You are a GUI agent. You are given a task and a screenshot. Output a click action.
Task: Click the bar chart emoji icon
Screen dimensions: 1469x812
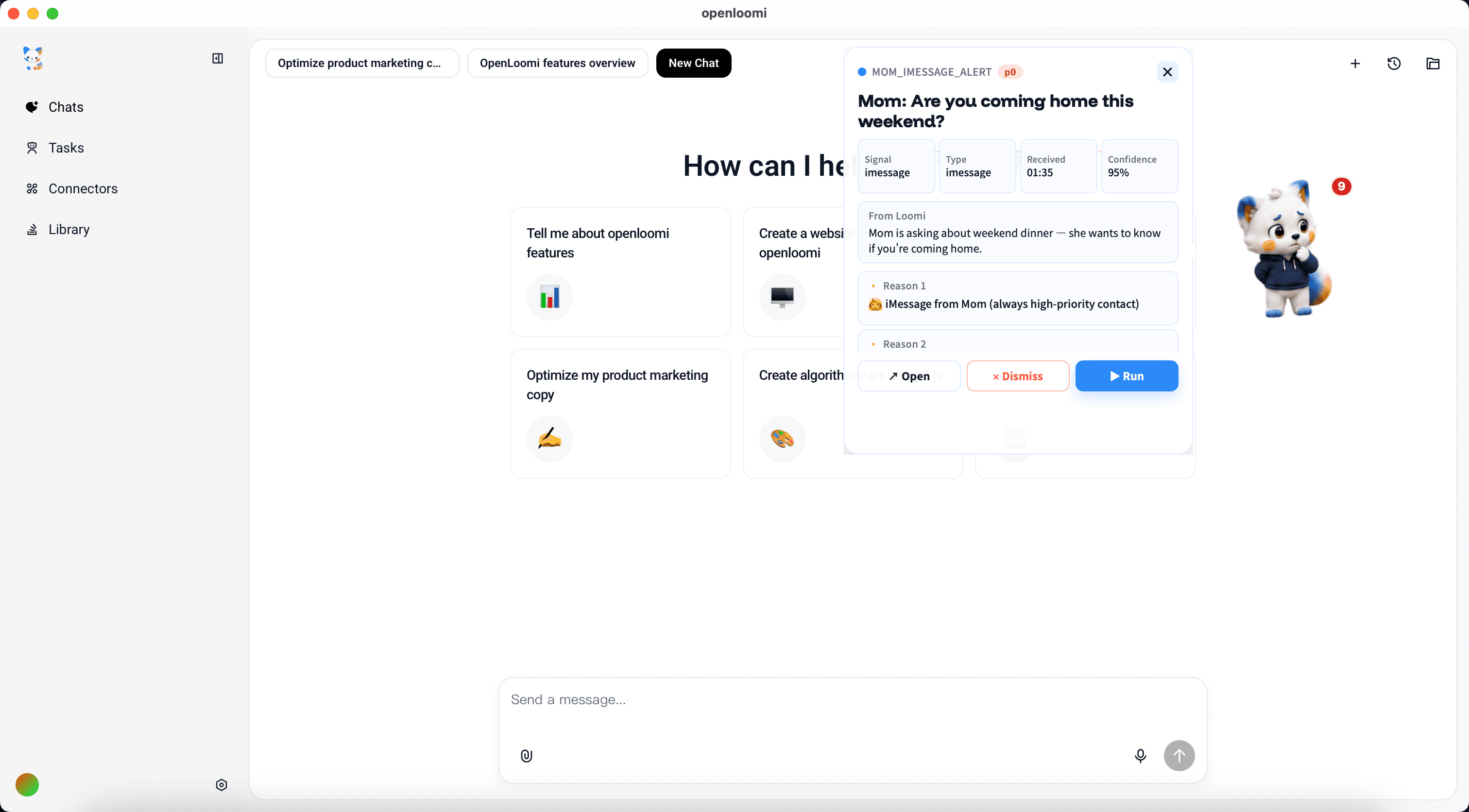[x=549, y=297]
